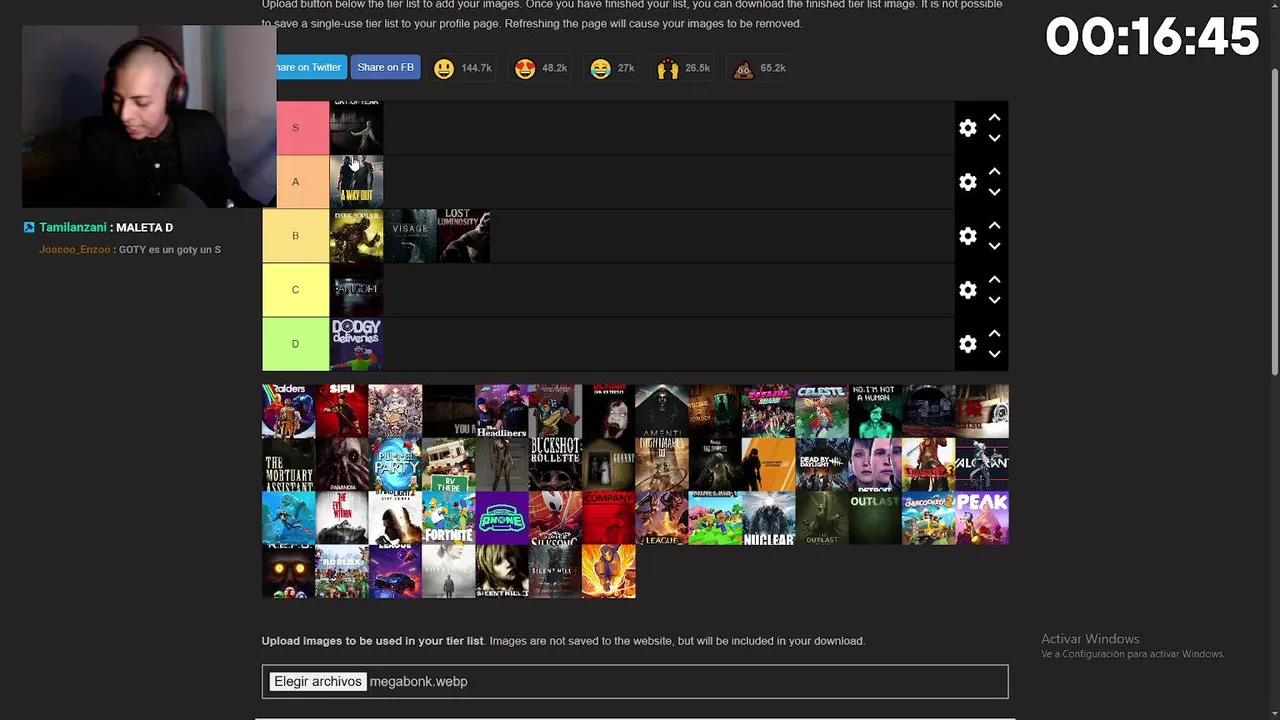
Task: Select Lost Luminosity image in B tier
Action: tap(464, 236)
